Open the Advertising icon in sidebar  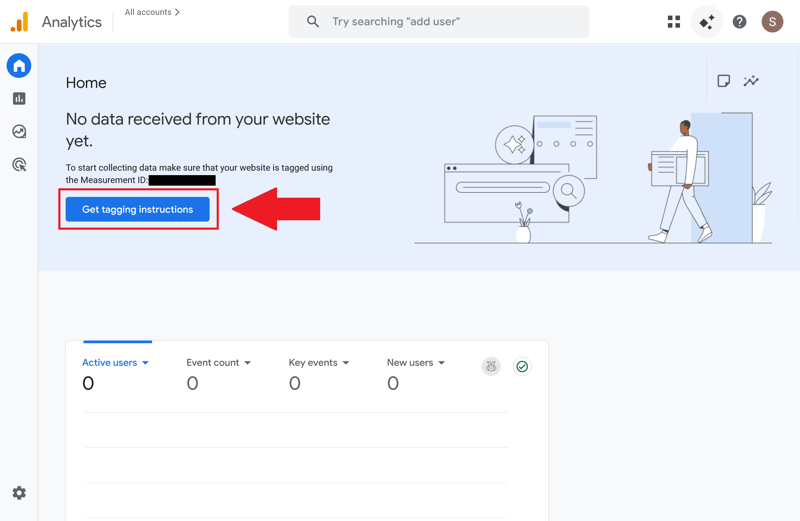tap(19, 165)
